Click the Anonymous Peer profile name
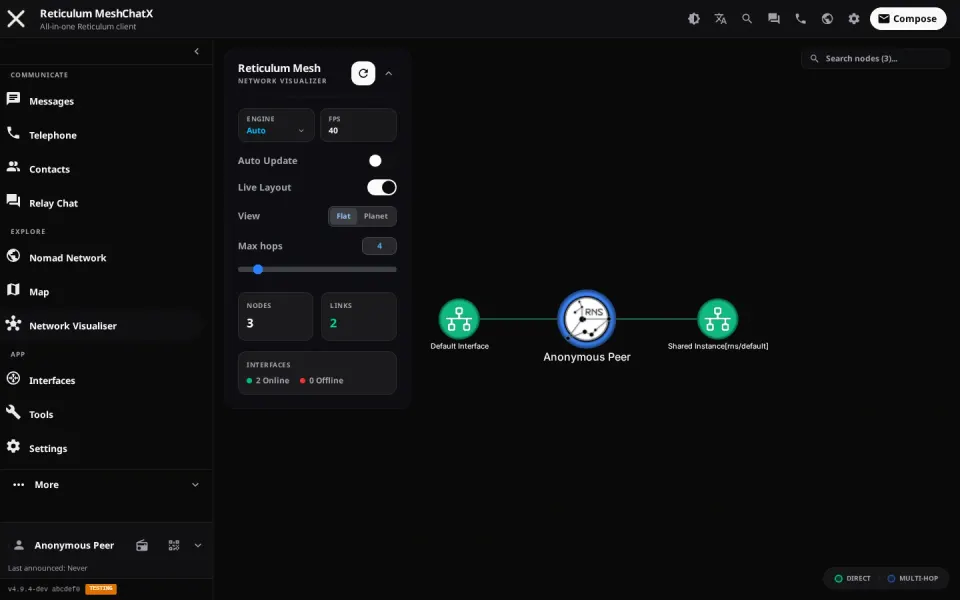The width and height of the screenshot is (960, 600). (74, 546)
